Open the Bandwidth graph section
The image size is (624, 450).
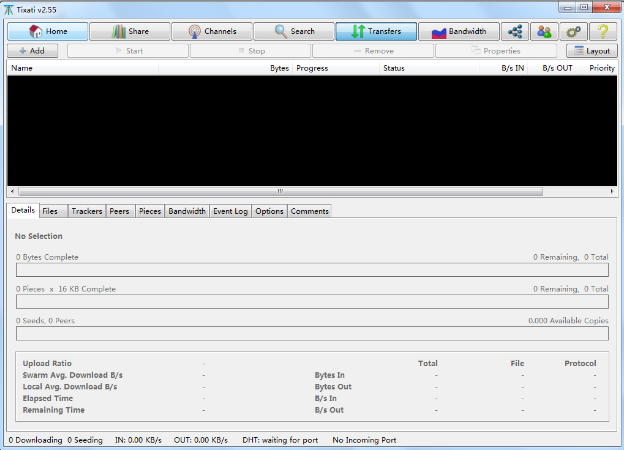coord(458,31)
